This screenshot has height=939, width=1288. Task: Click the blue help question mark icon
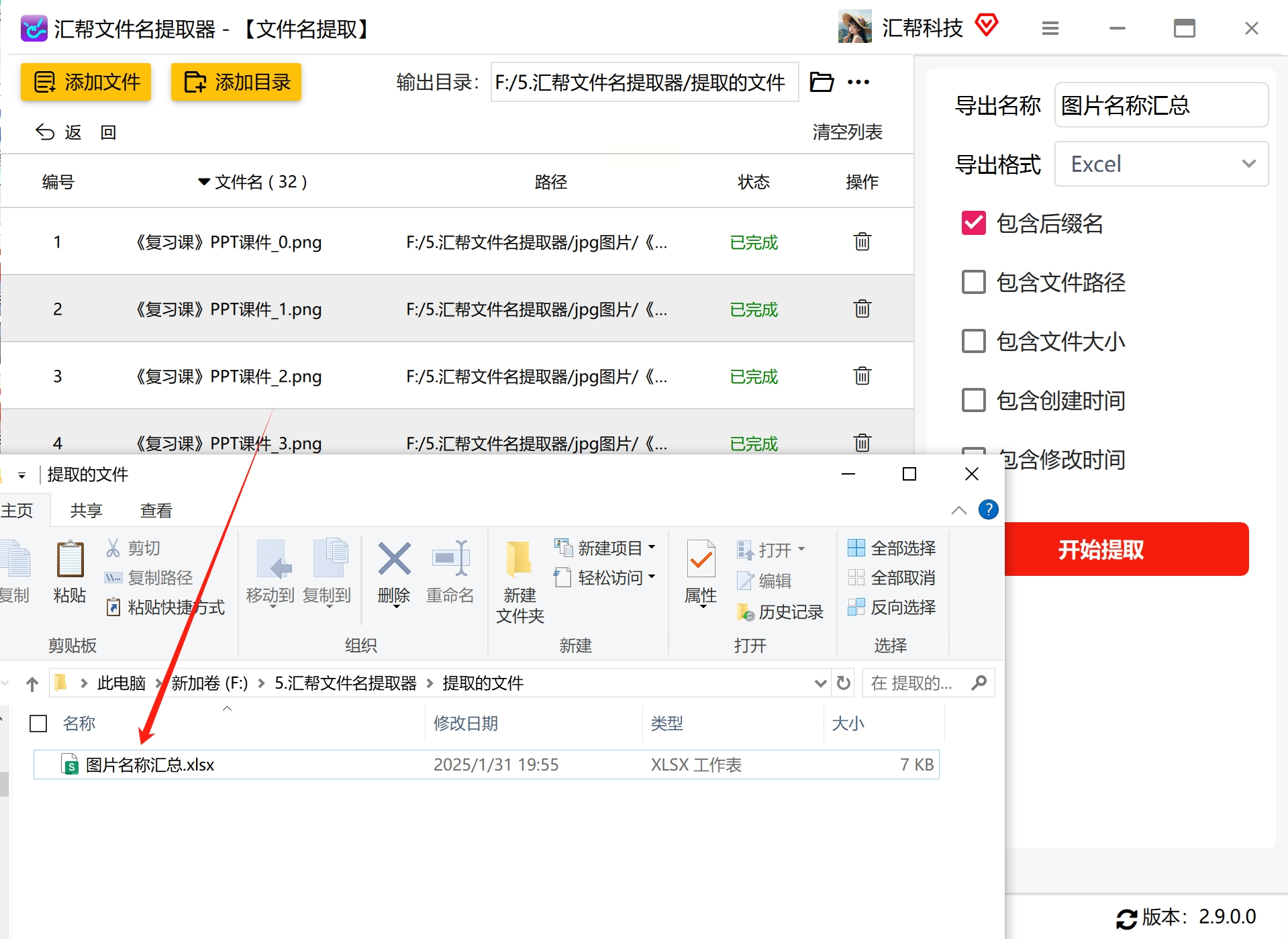point(988,509)
